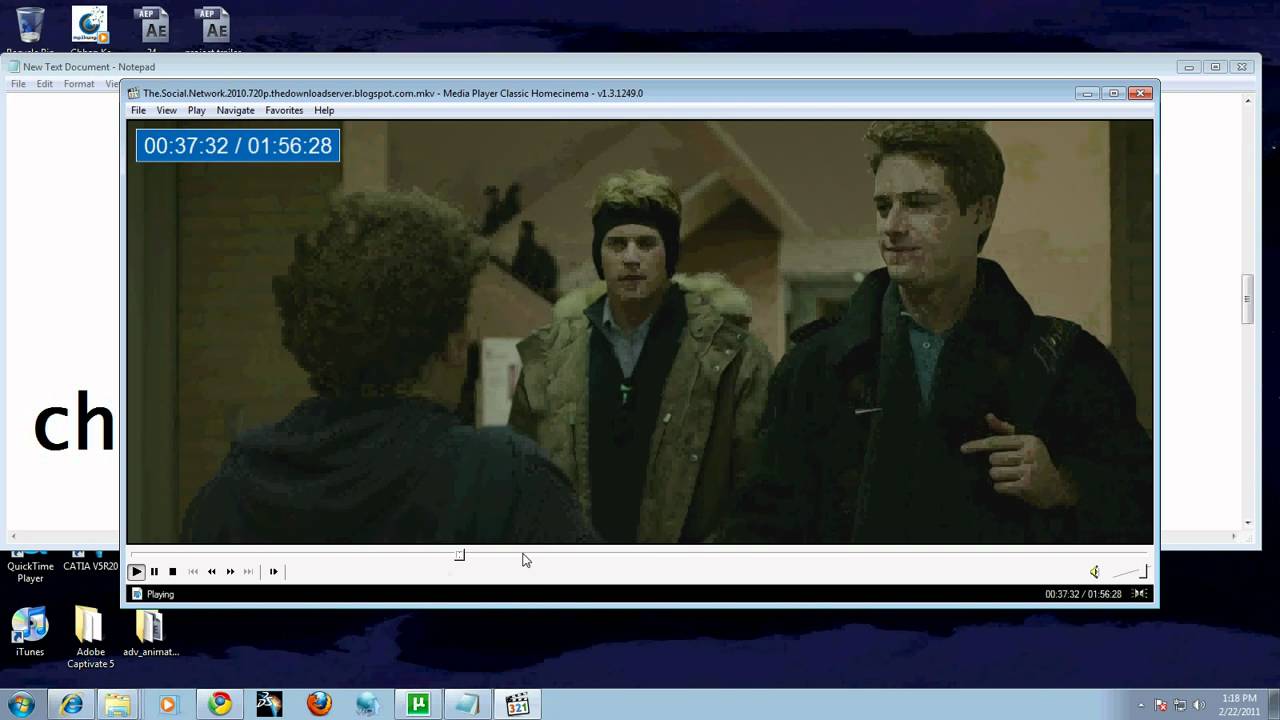Select the first After Effects project file
The height and width of the screenshot is (720, 1280).
[151, 30]
